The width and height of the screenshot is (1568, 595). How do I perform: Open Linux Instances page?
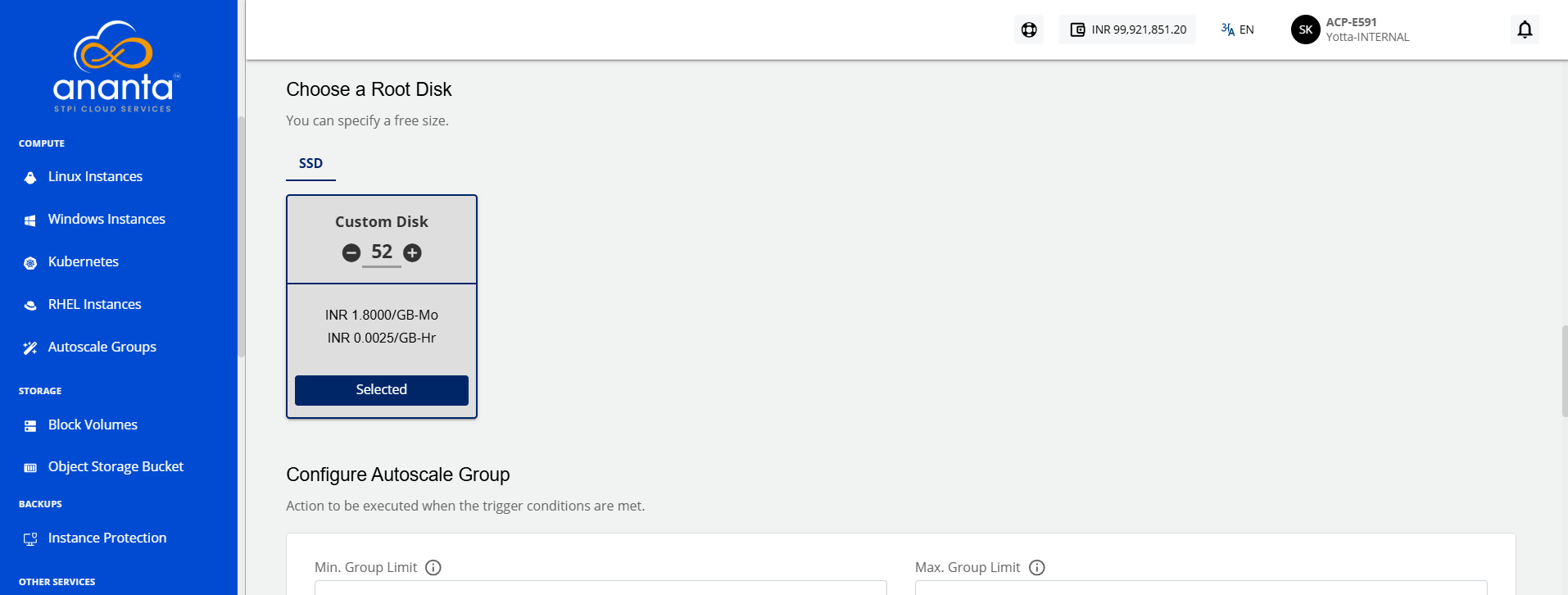coord(95,176)
